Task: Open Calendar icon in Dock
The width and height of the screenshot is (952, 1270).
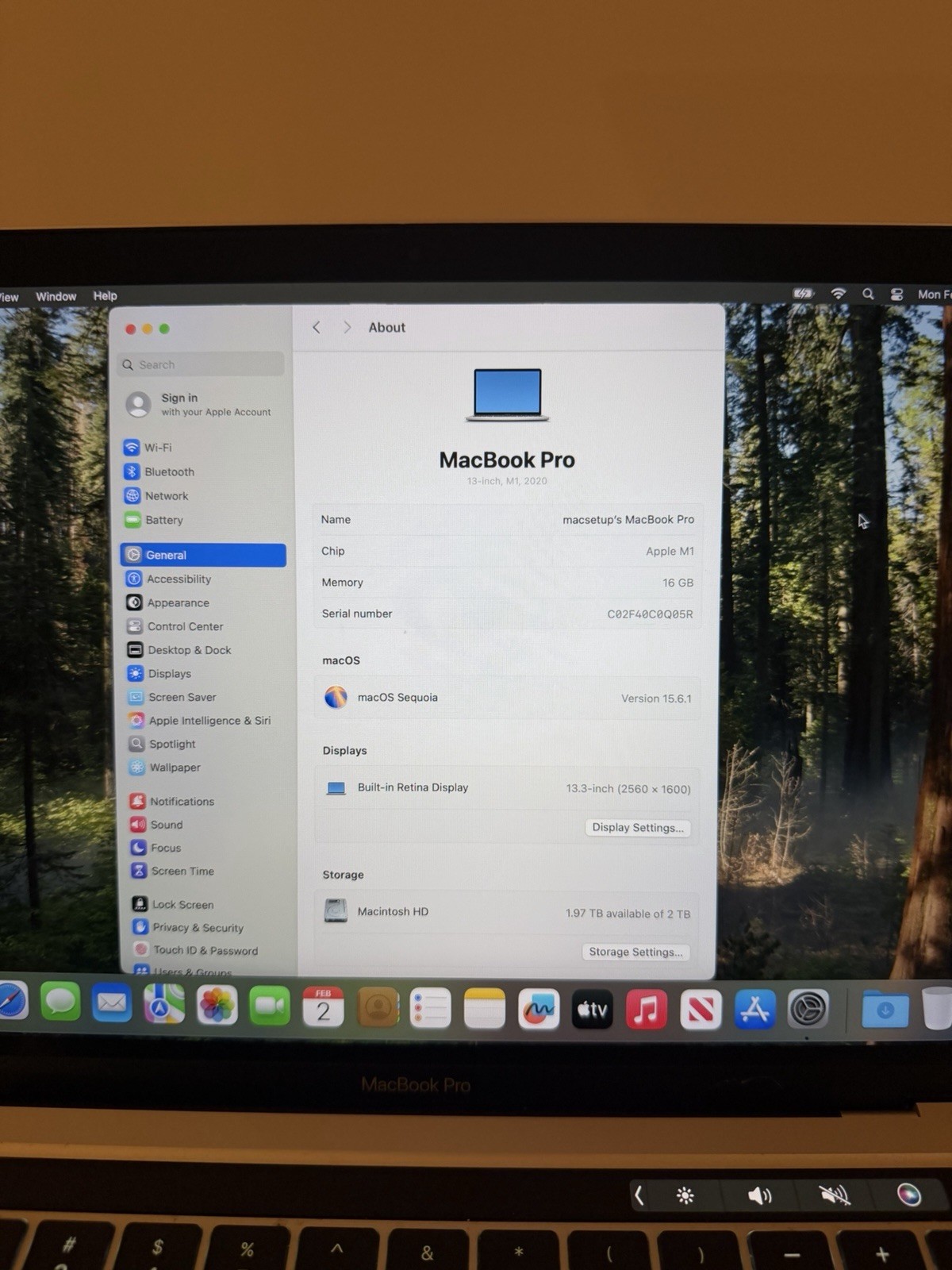Action: click(324, 1006)
